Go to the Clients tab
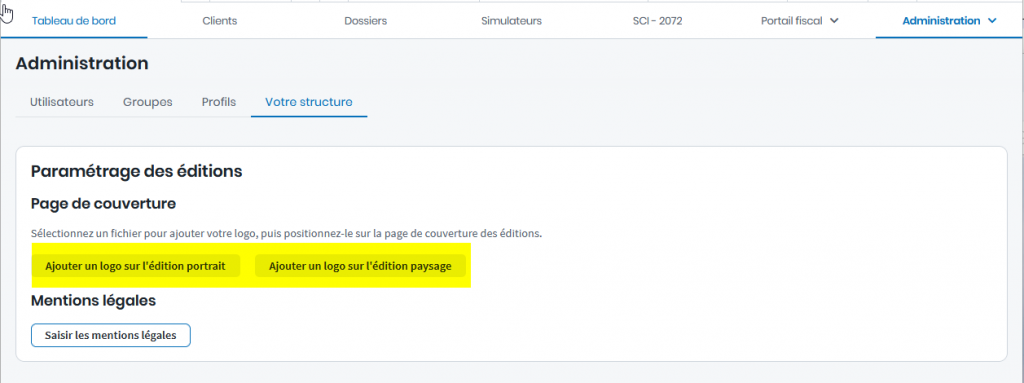The image size is (1024, 383). 219,21
